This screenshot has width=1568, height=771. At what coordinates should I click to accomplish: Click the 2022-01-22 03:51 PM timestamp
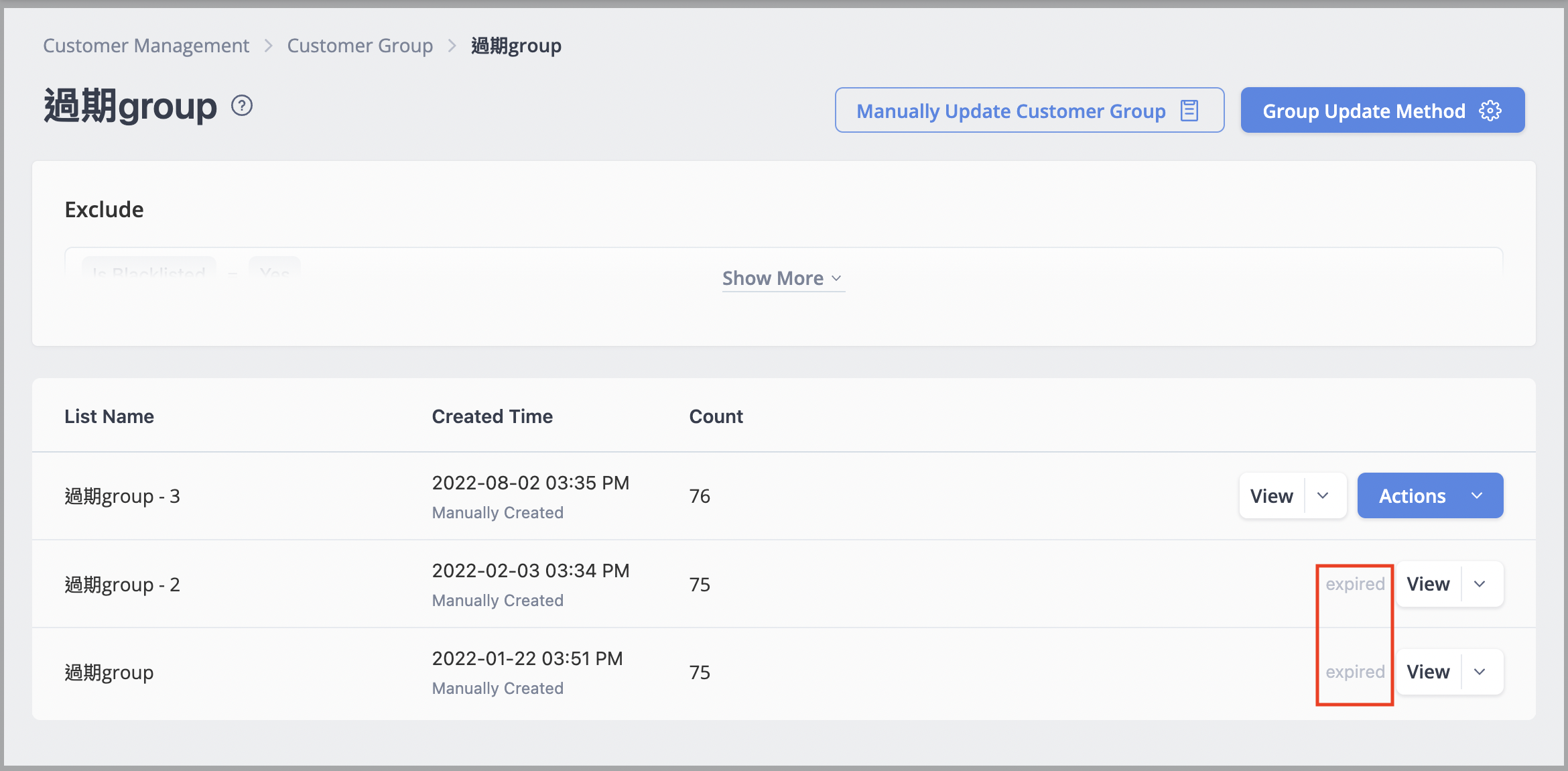[527, 658]
